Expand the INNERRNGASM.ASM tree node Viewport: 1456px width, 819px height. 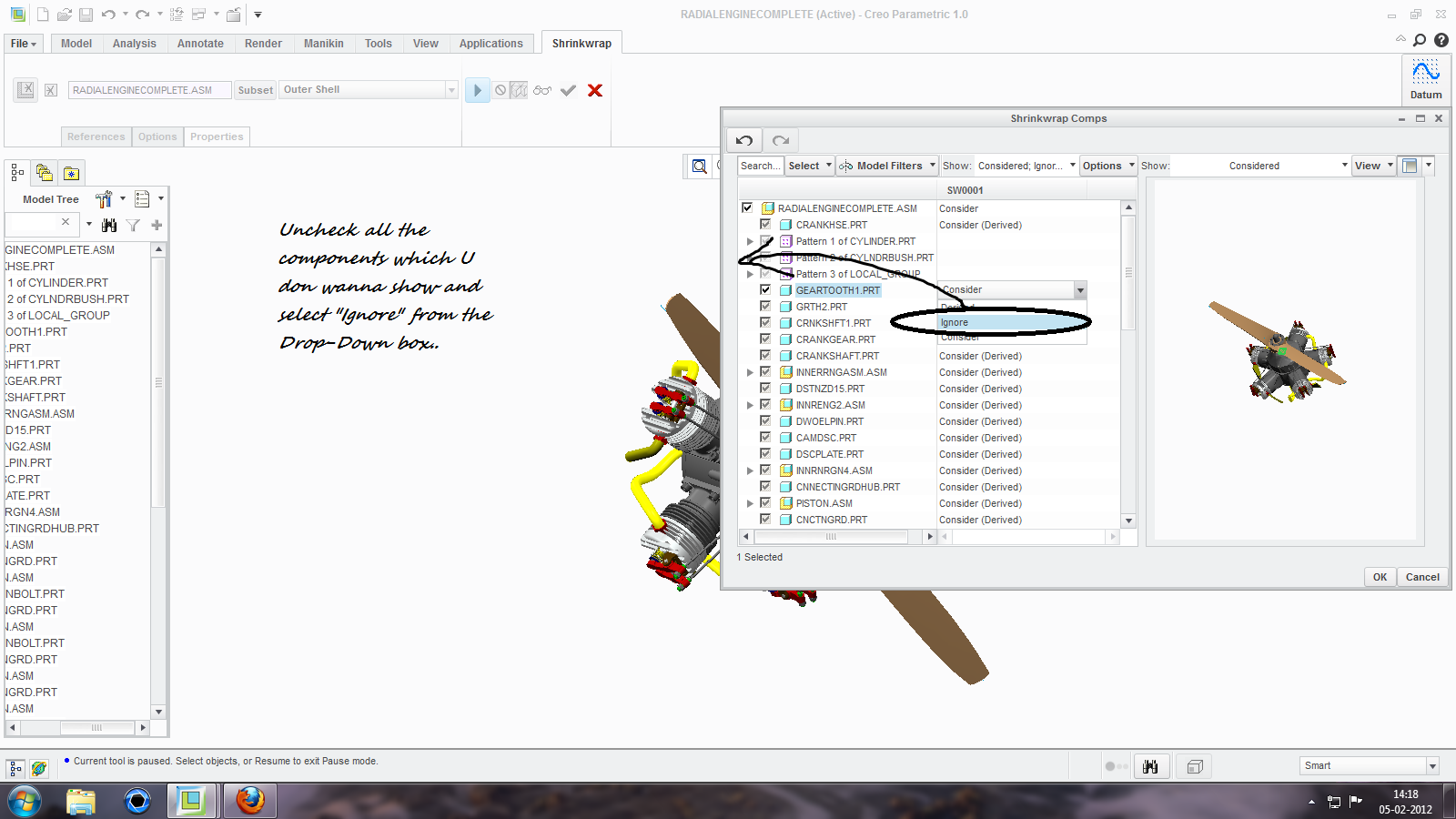pyautogui.click(x=750, y=372)
